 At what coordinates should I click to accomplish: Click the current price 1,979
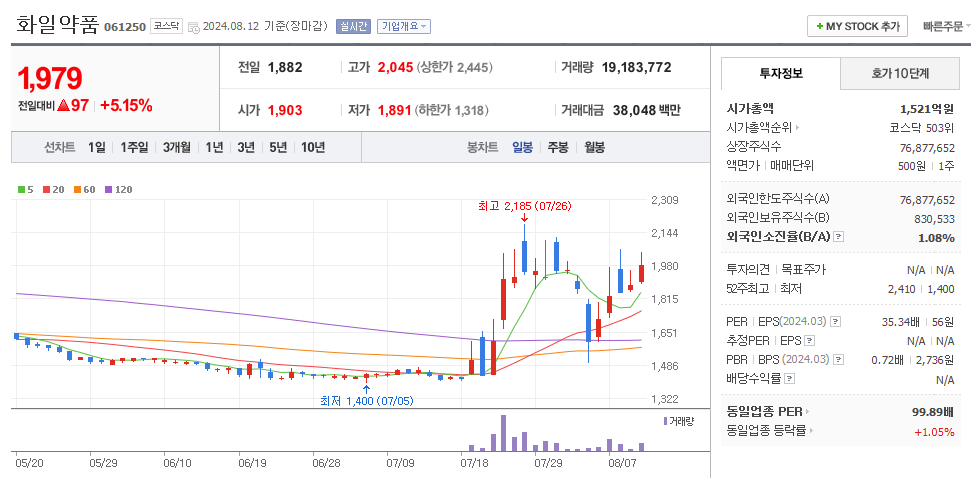pos(50,79)
